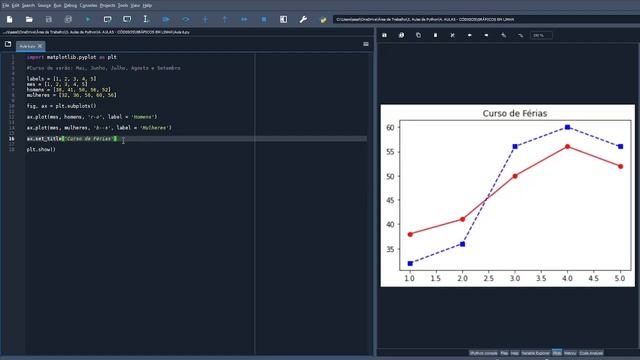Click the mulheres list definition line
The image size is (640, 360).
tap(71, 95)
